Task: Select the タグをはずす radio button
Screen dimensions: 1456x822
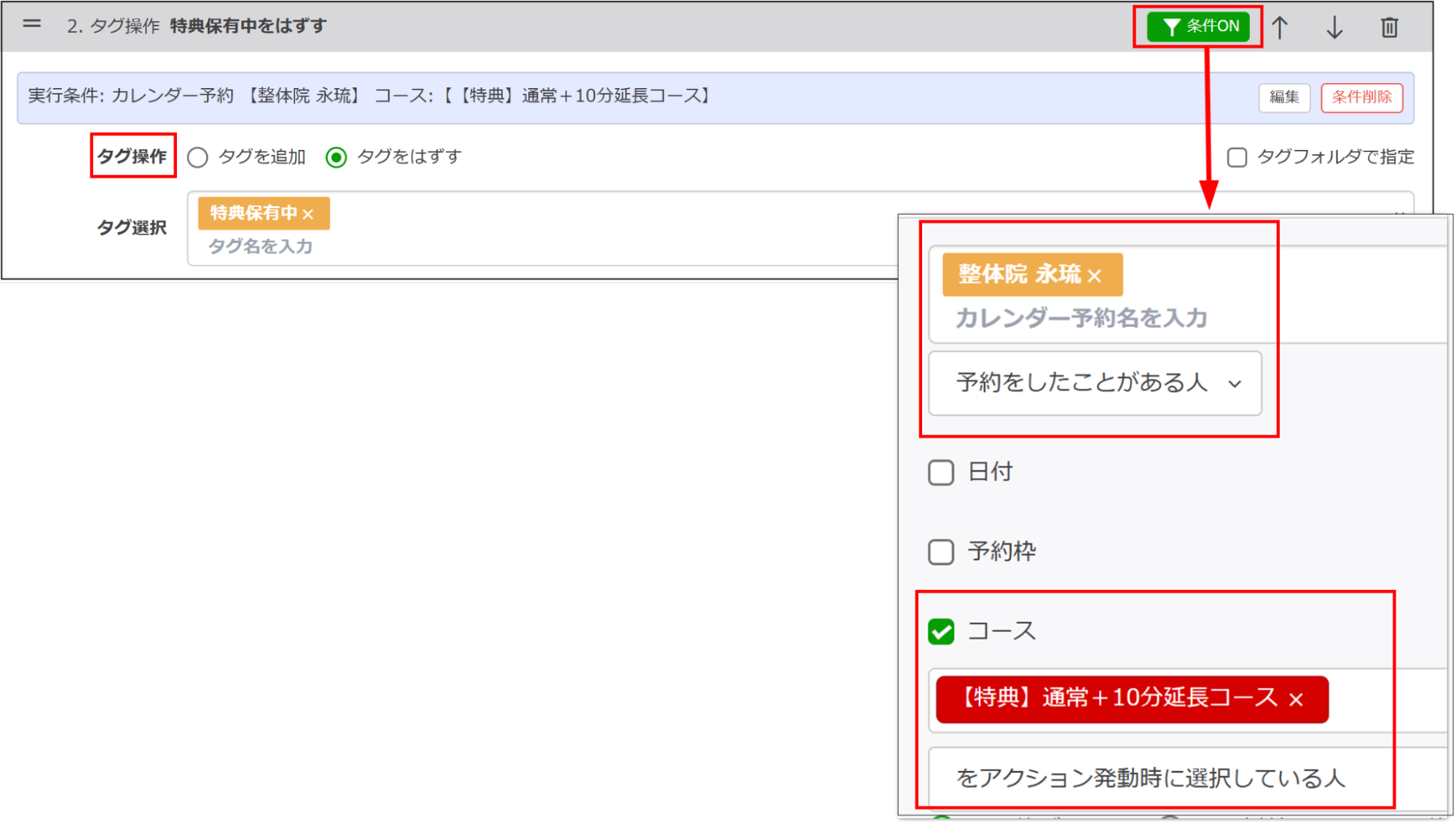Action: point(336,157)
